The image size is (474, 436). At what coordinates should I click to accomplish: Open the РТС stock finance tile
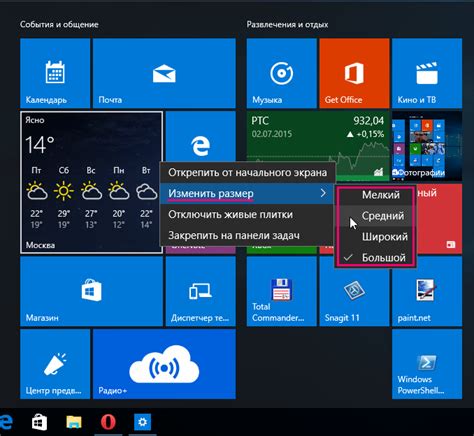click(318, 137)
